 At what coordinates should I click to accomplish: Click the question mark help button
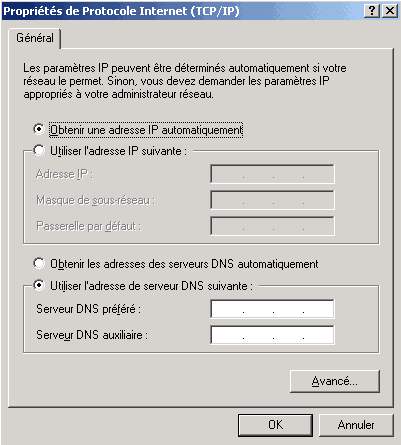[x=372, y=11]
